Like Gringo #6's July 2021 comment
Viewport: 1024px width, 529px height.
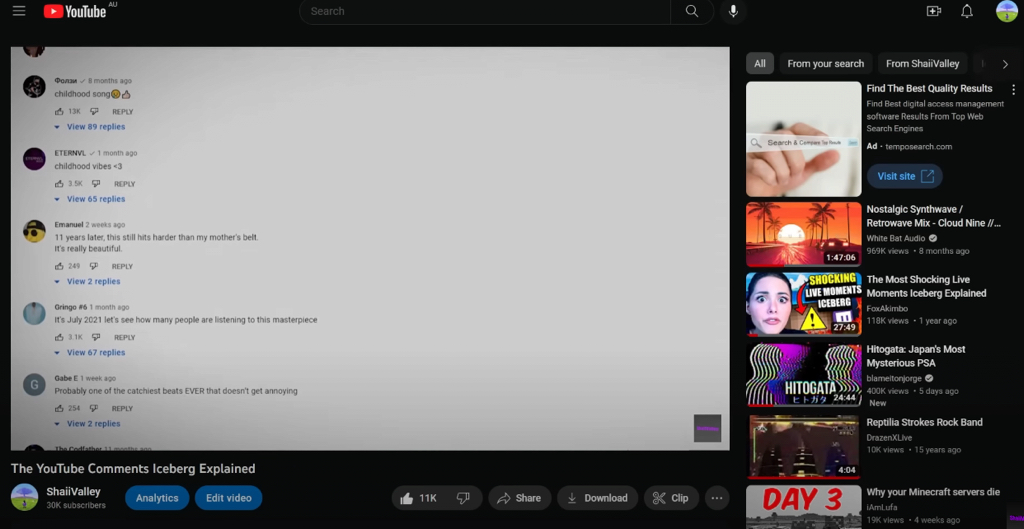pos(59,337)
